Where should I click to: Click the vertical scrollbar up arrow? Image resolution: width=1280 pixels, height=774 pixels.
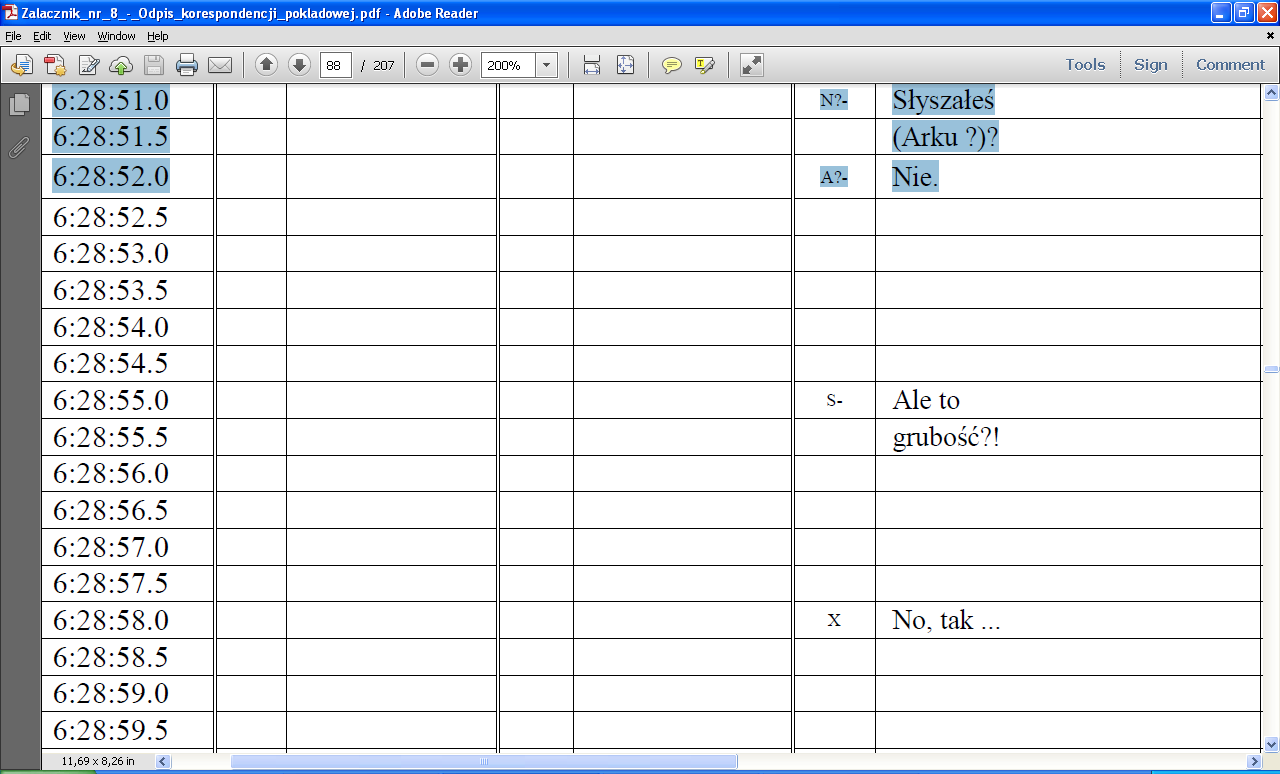1271,93
